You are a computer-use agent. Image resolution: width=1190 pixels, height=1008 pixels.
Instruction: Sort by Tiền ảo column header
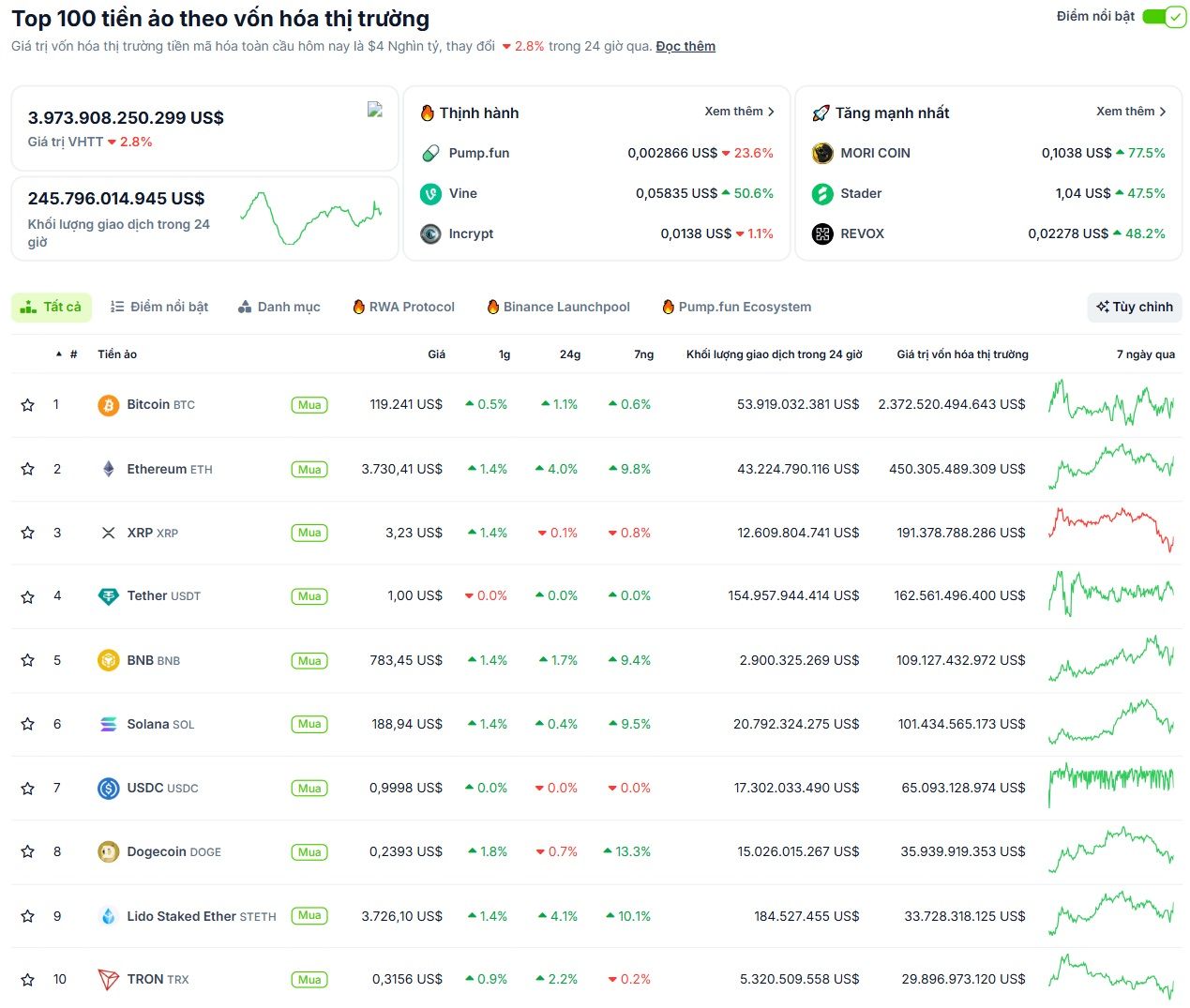117,354
